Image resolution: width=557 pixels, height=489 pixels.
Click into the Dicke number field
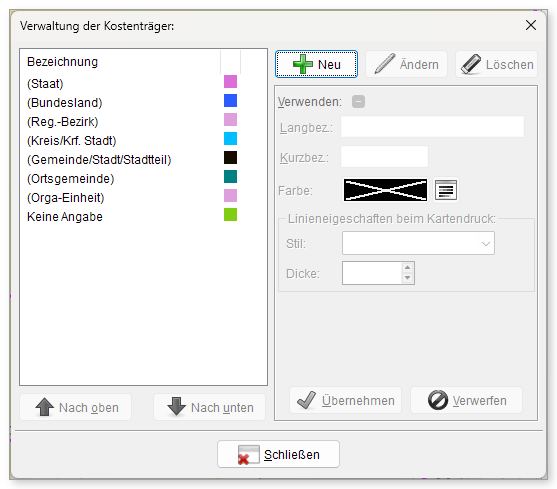click(x=372, y=273)
